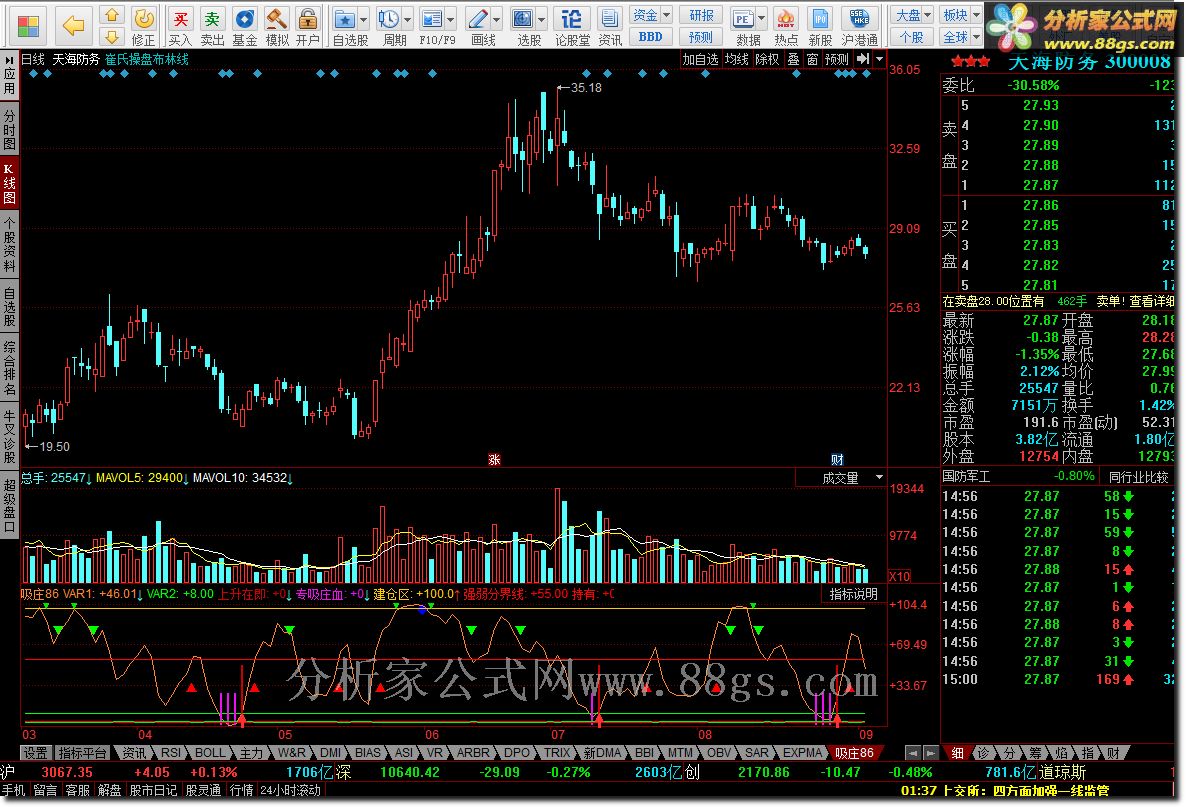
Task: Click the toolbar 预测 button
Action: 701,36
